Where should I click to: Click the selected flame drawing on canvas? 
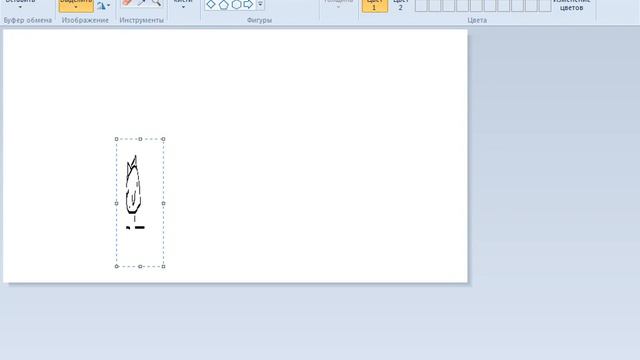point(134,192)
